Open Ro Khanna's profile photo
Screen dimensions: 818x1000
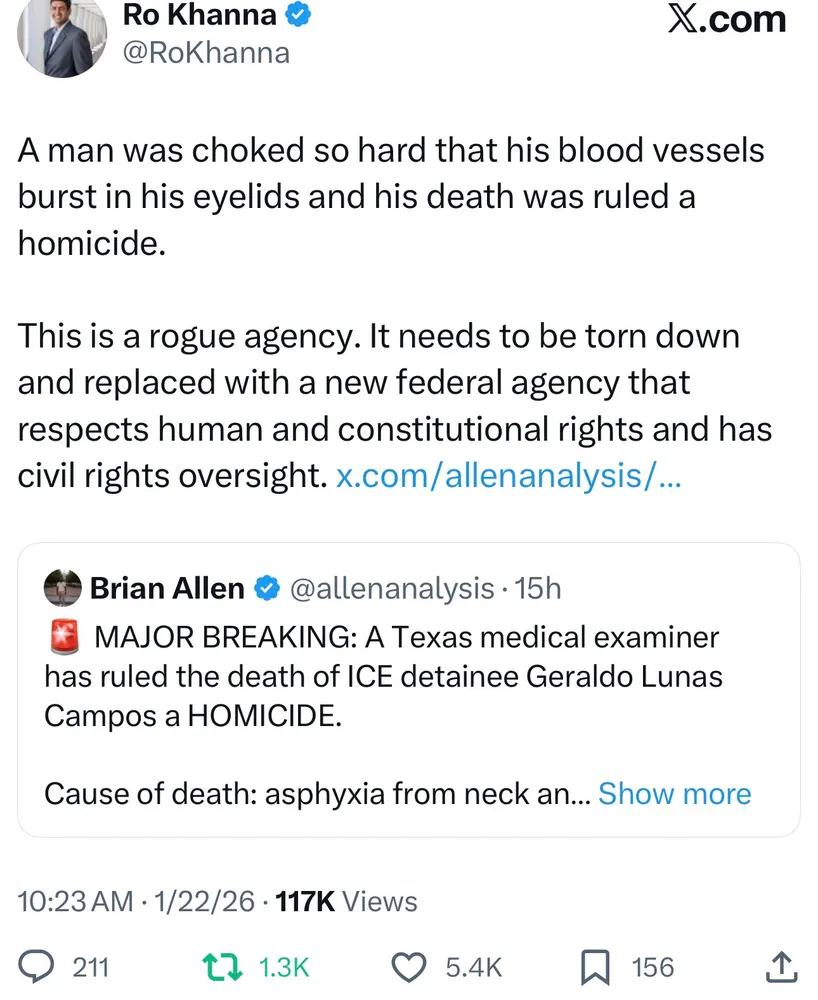(62, 40)
